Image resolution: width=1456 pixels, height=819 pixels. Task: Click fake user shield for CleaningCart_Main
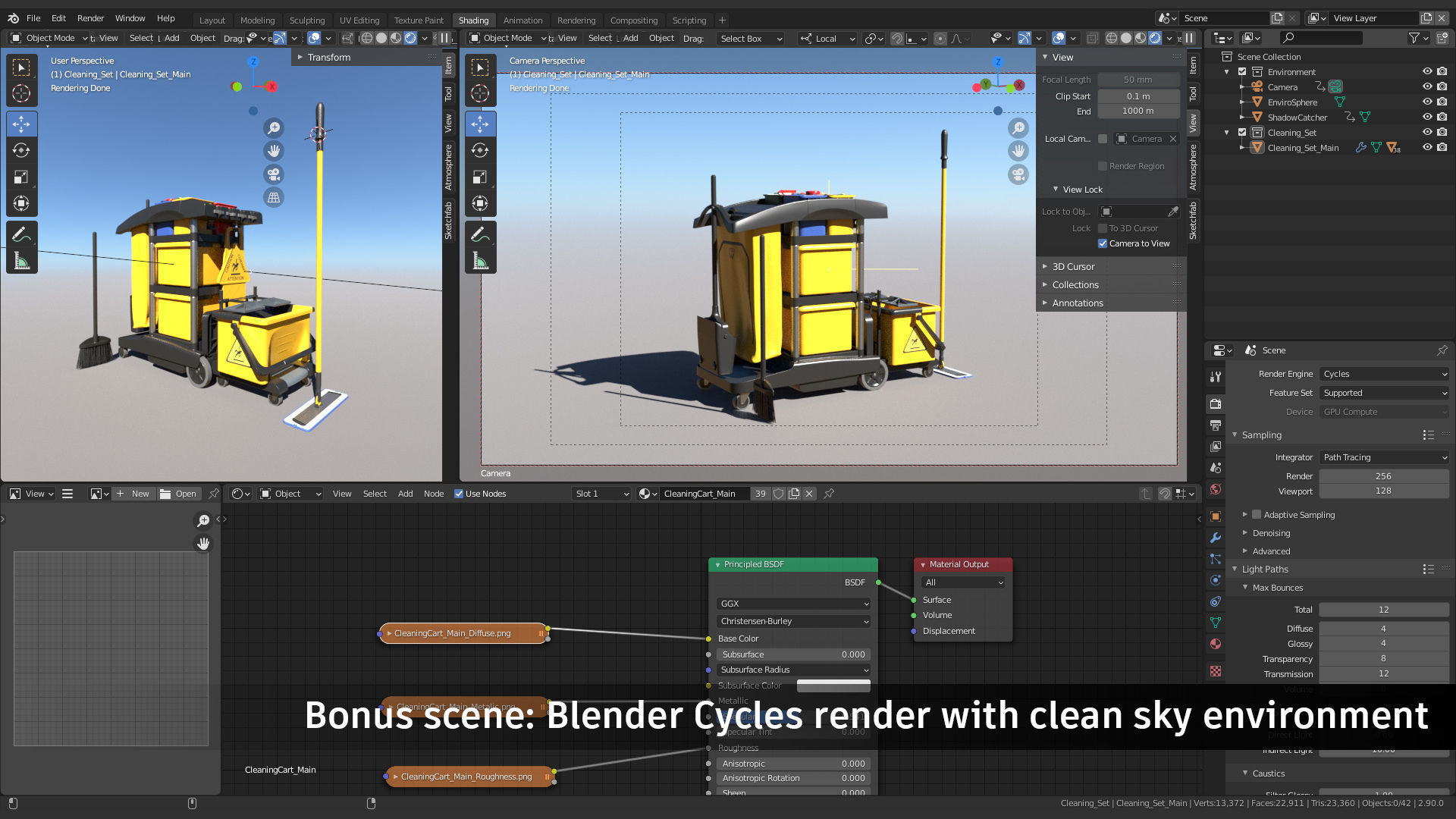[778, 494]
